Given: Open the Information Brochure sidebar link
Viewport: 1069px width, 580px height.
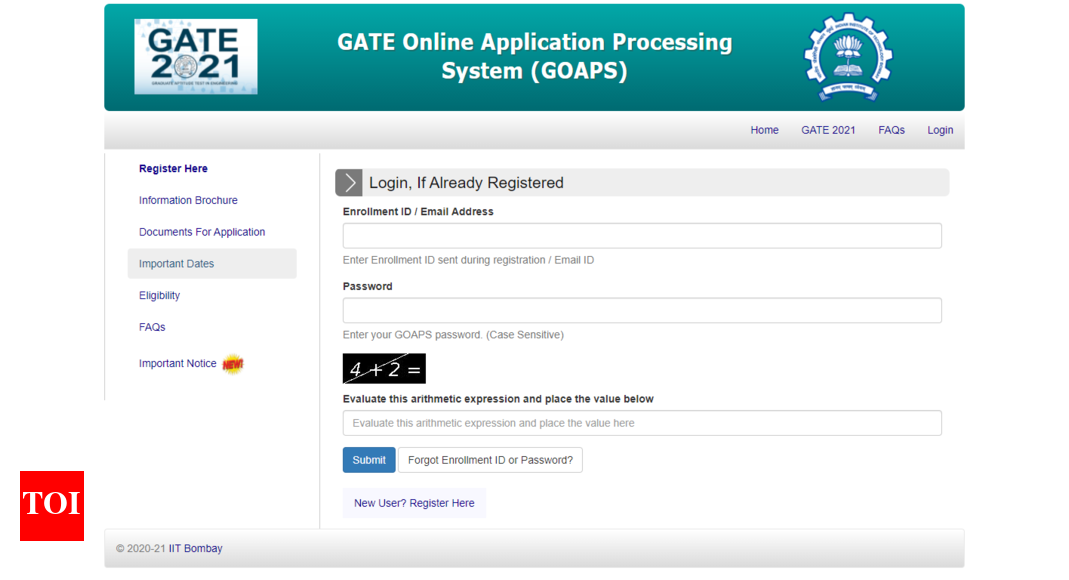Looking at the screenshot, I should pyautogui.click(x=188, y=200).
